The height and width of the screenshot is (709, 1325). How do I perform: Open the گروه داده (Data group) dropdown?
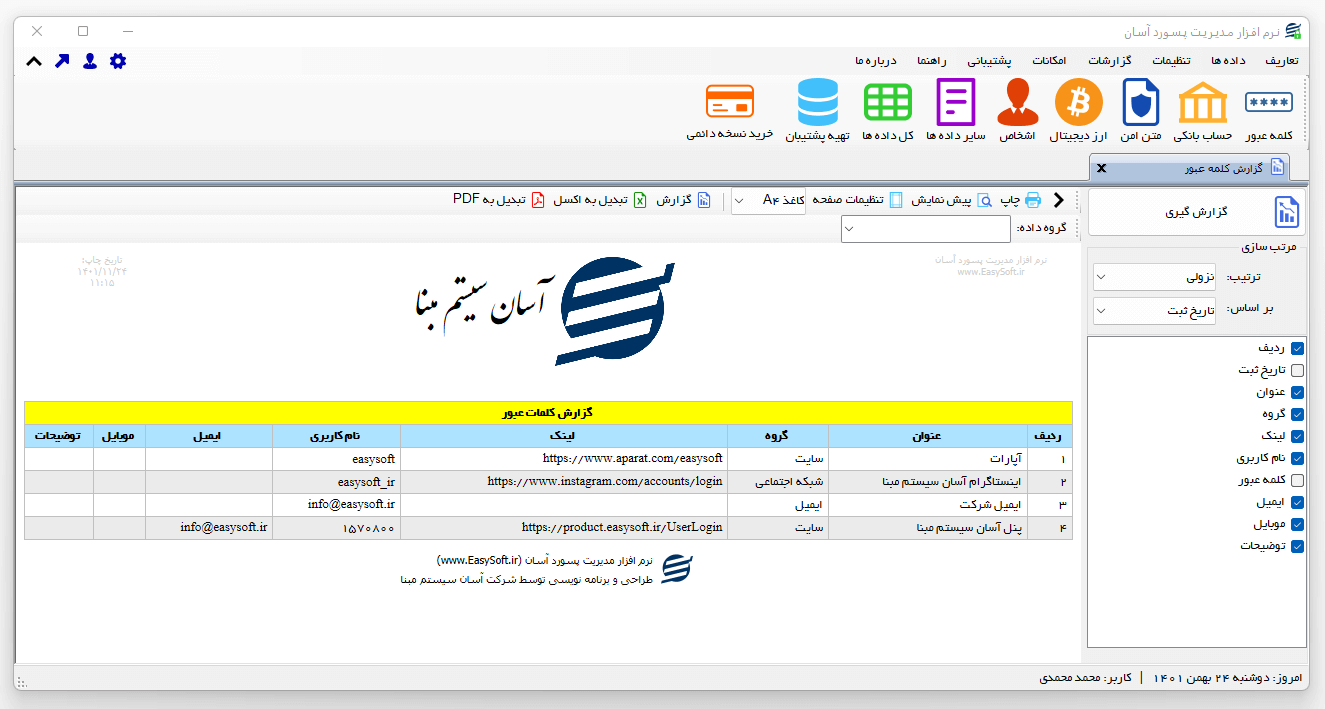click(x=925, y=229)
